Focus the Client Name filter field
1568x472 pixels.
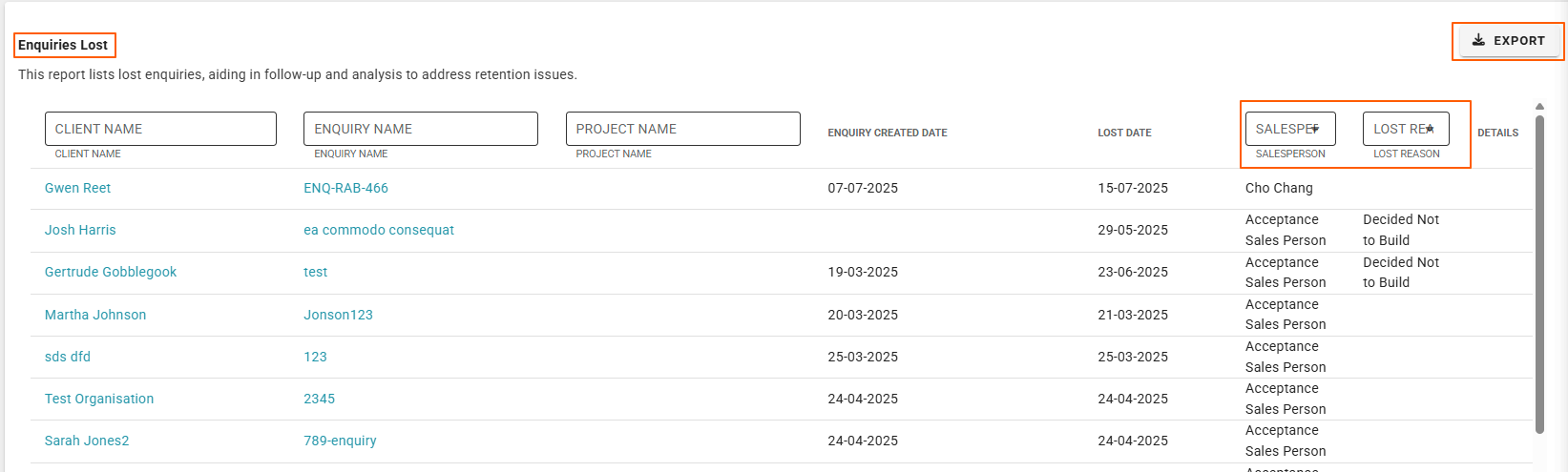tap(160, 129)
